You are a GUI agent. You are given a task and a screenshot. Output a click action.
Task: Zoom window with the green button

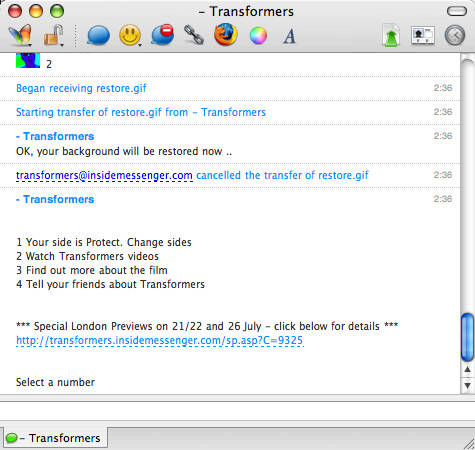pos(57,11)
